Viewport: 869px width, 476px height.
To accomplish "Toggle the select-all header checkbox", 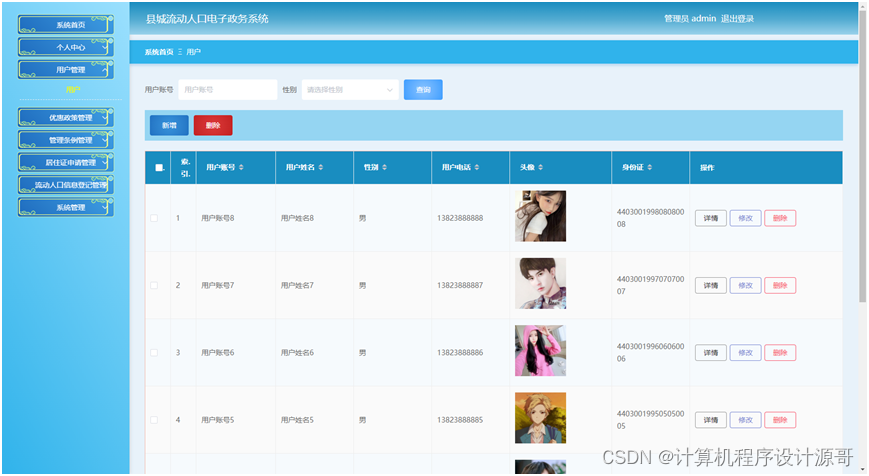I will pyautogui.click(x=159, y=167).
